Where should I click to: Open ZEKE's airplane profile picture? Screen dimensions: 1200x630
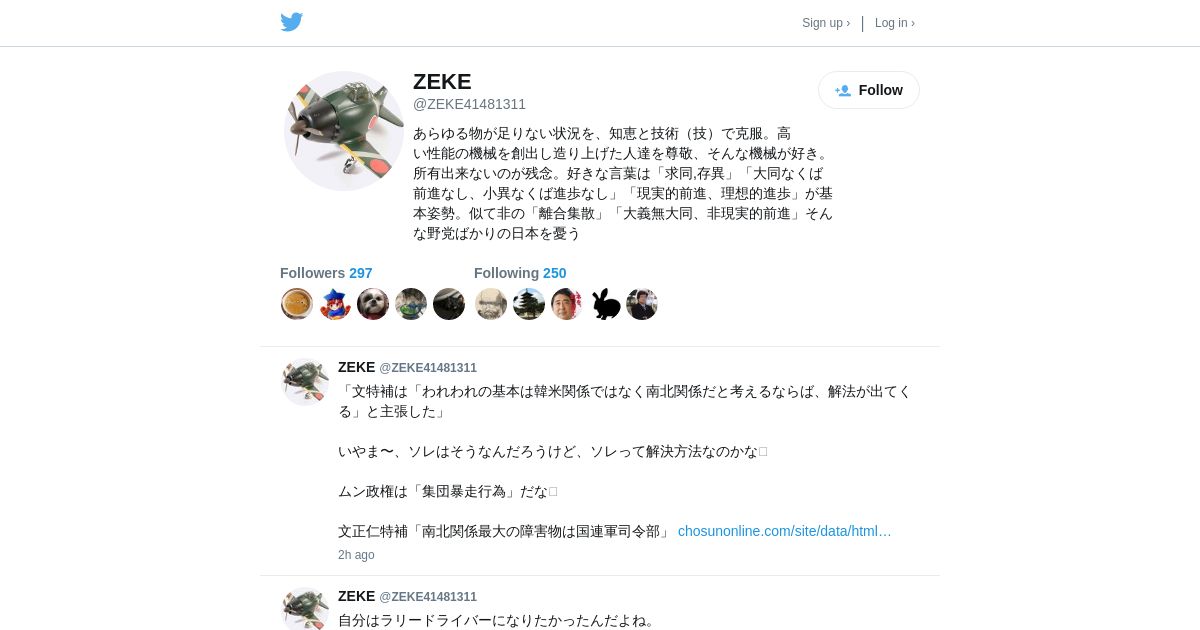pyautogui.click(x=344, y=131)
